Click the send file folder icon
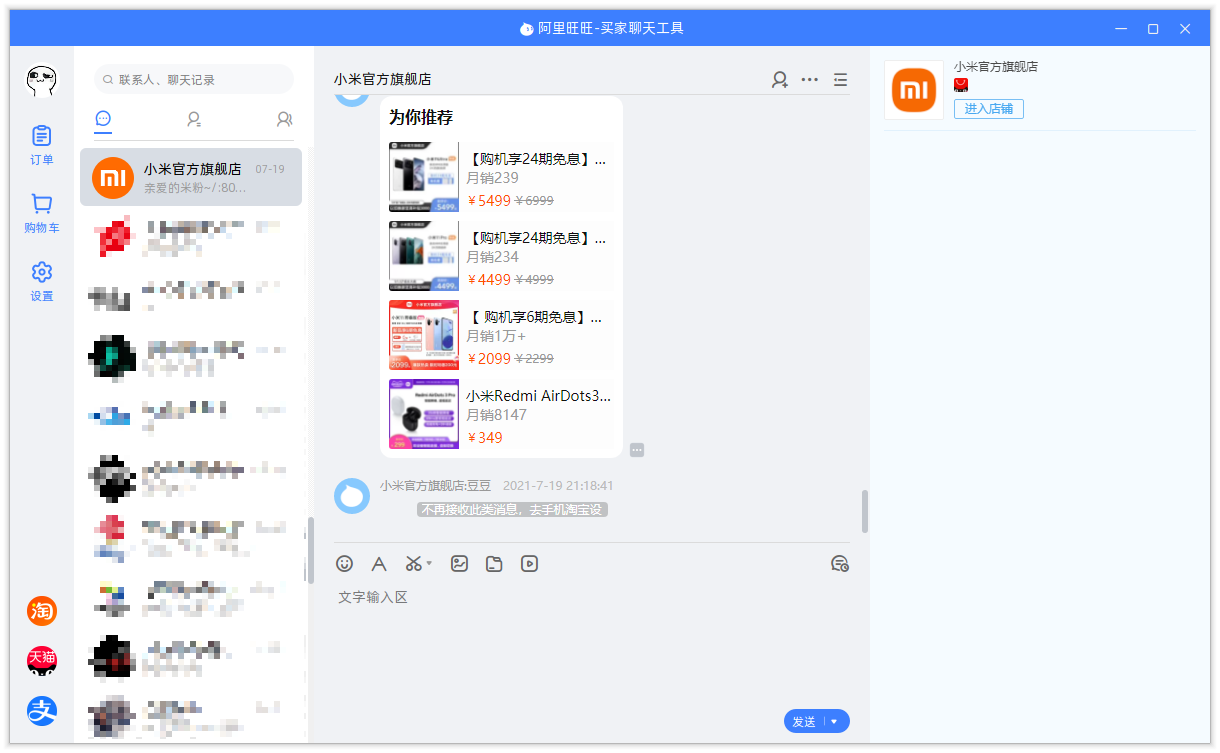The width and height of the screenshot is (1220, 753). (494, 564)
